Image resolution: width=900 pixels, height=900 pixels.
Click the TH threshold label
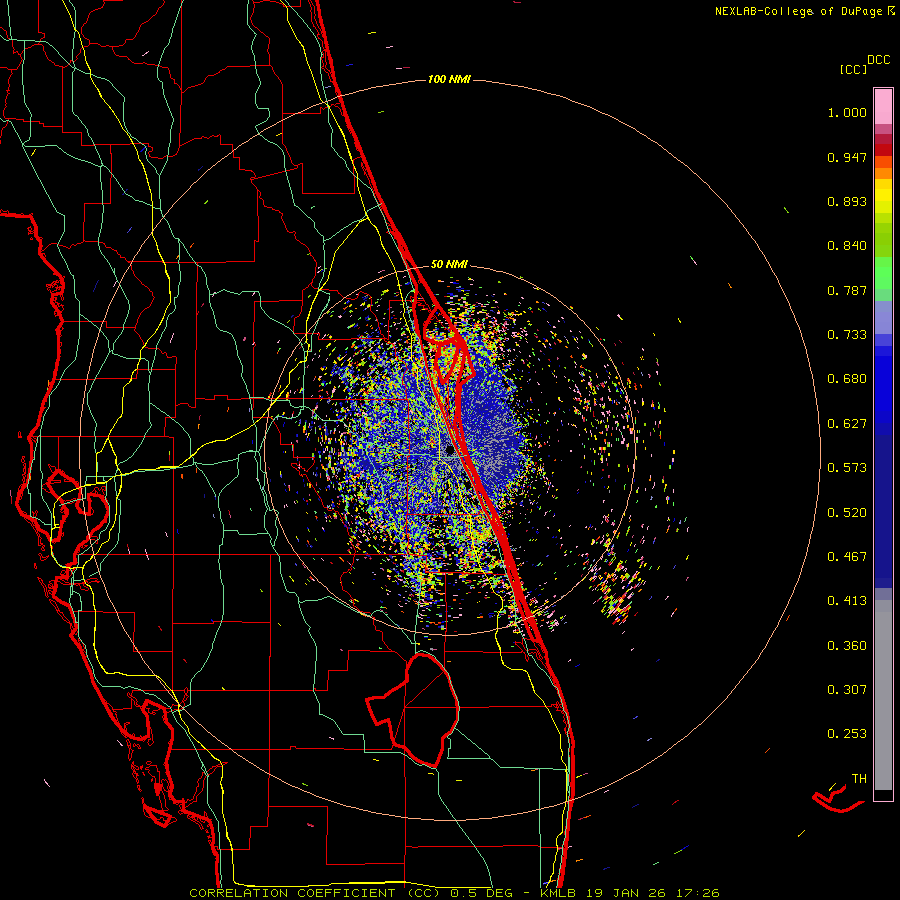click(859, 779)
